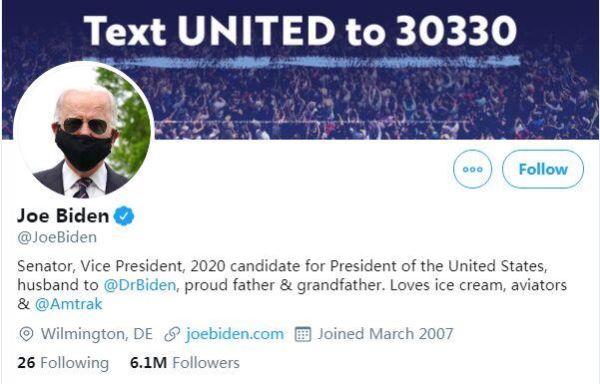Open the joebiden.com website link

tap(235, 334)
